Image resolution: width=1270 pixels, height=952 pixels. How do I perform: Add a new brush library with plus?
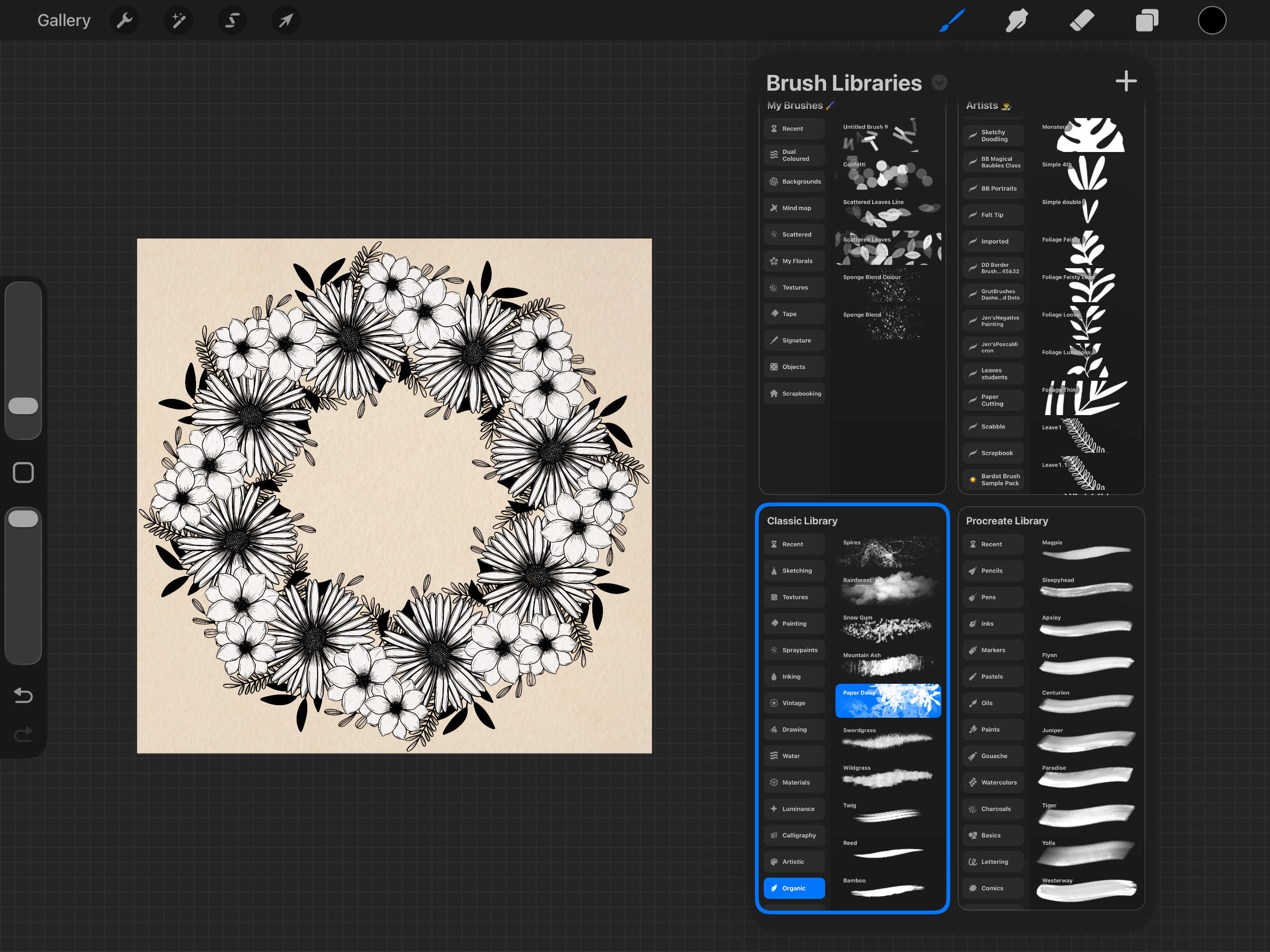click(1126, 81)
